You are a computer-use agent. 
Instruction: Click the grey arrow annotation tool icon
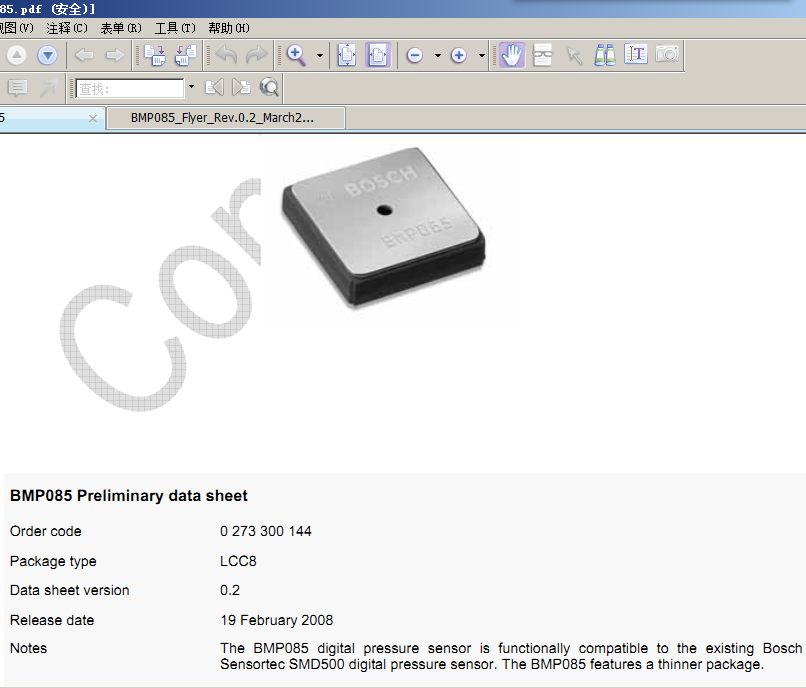(x=48, y=88)
